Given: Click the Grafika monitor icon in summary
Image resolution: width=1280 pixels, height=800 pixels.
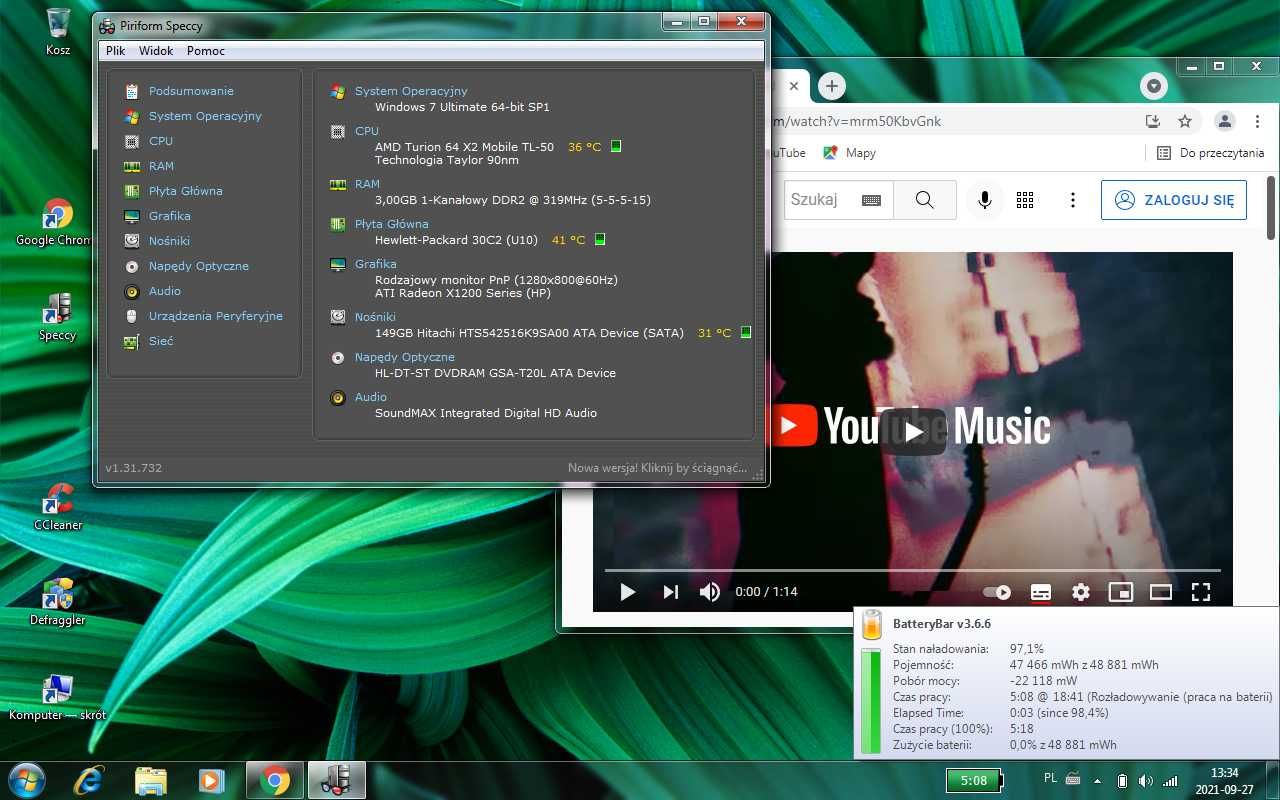Looking at the screenshot, I should tap(338, 264).
